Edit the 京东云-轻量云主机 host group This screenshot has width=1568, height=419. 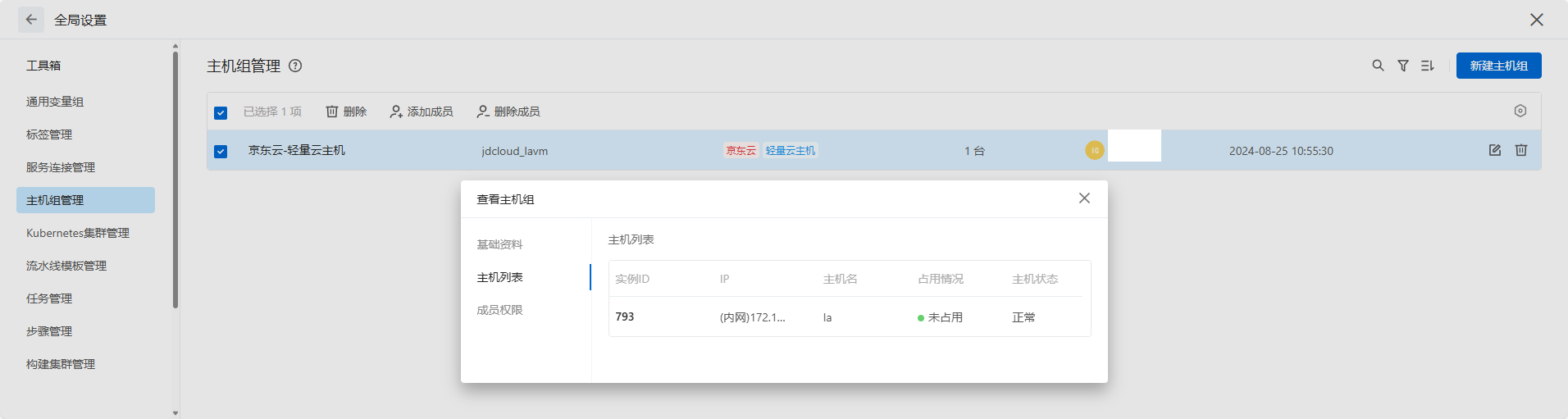pyautogui.click(x=1495, y=150)
